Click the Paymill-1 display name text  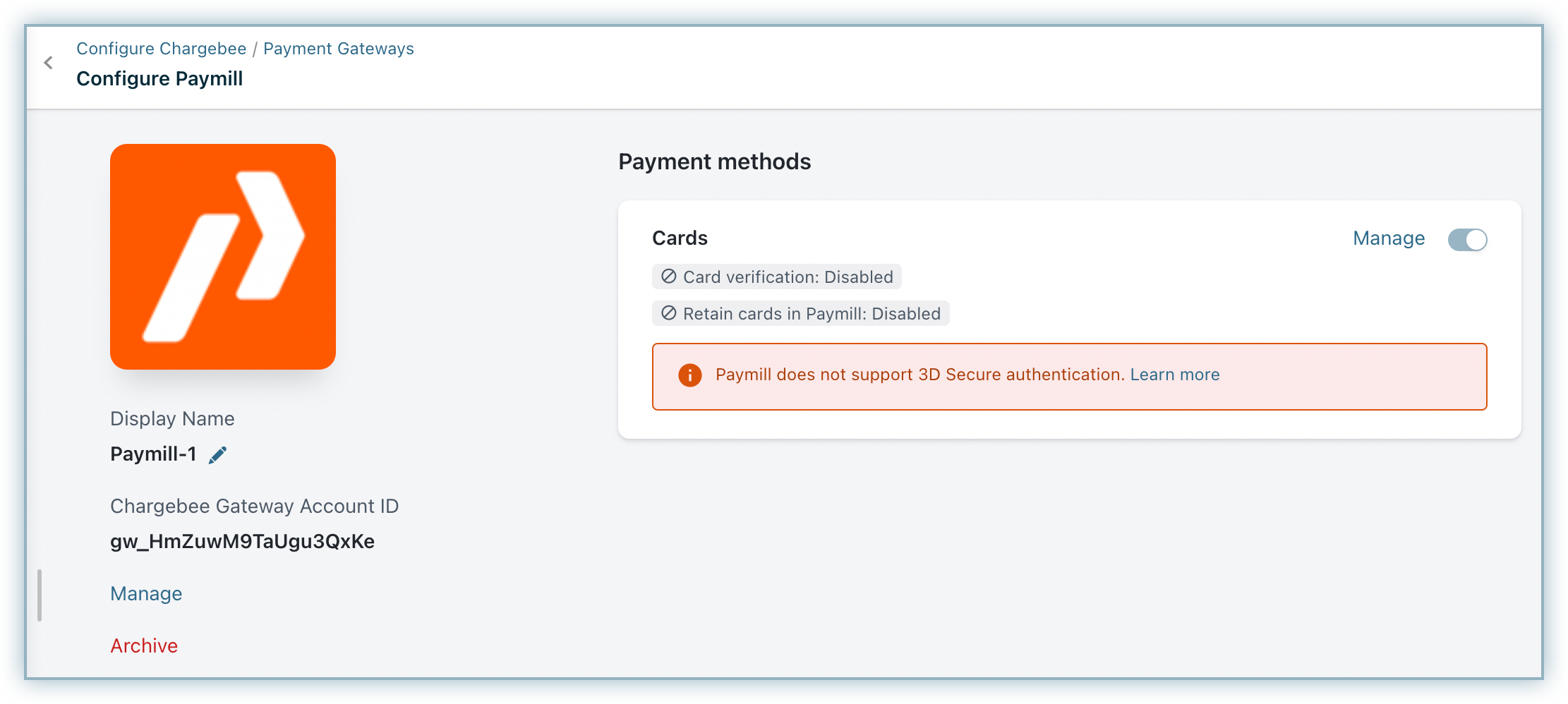[153, 454]
